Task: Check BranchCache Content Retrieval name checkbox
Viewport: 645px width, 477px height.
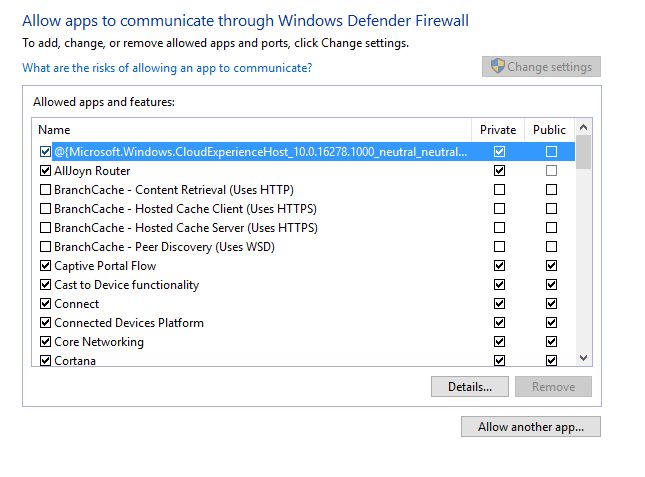Action: point(45,190)
